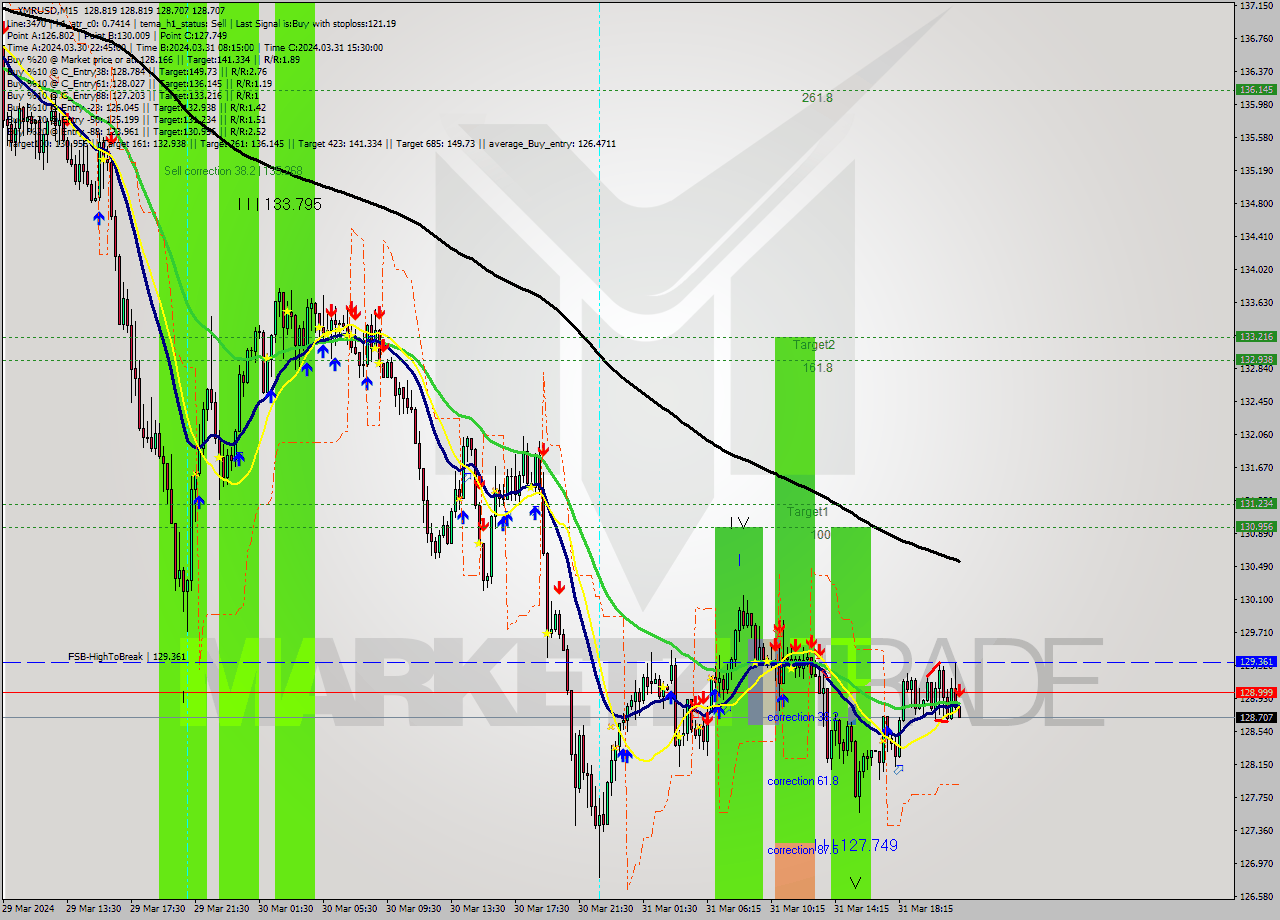The width and height of the screenshot is (1280, 920).
Task: Click the 136.760 price axis label
Action: [x=1256, y=39]
